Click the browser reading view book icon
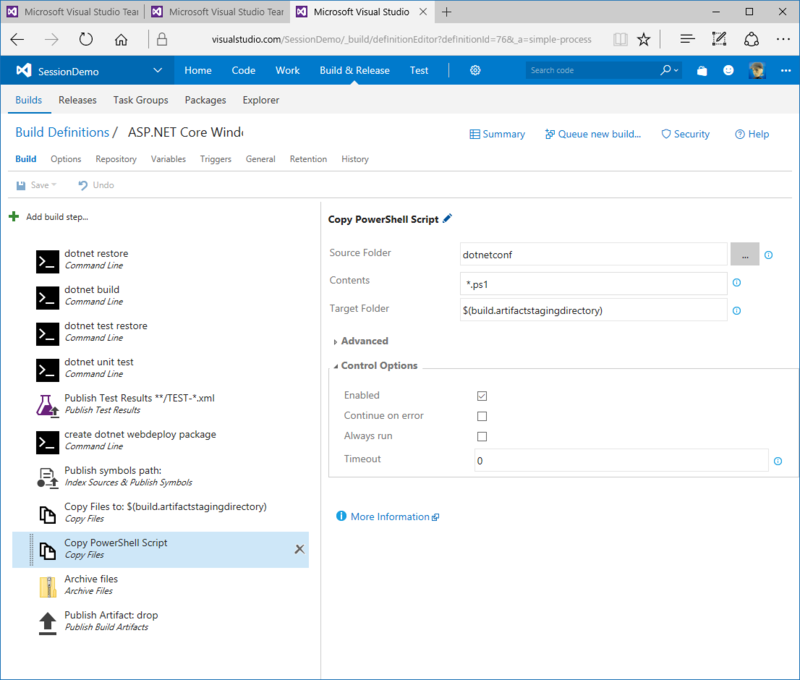 (x=620, y=39)
